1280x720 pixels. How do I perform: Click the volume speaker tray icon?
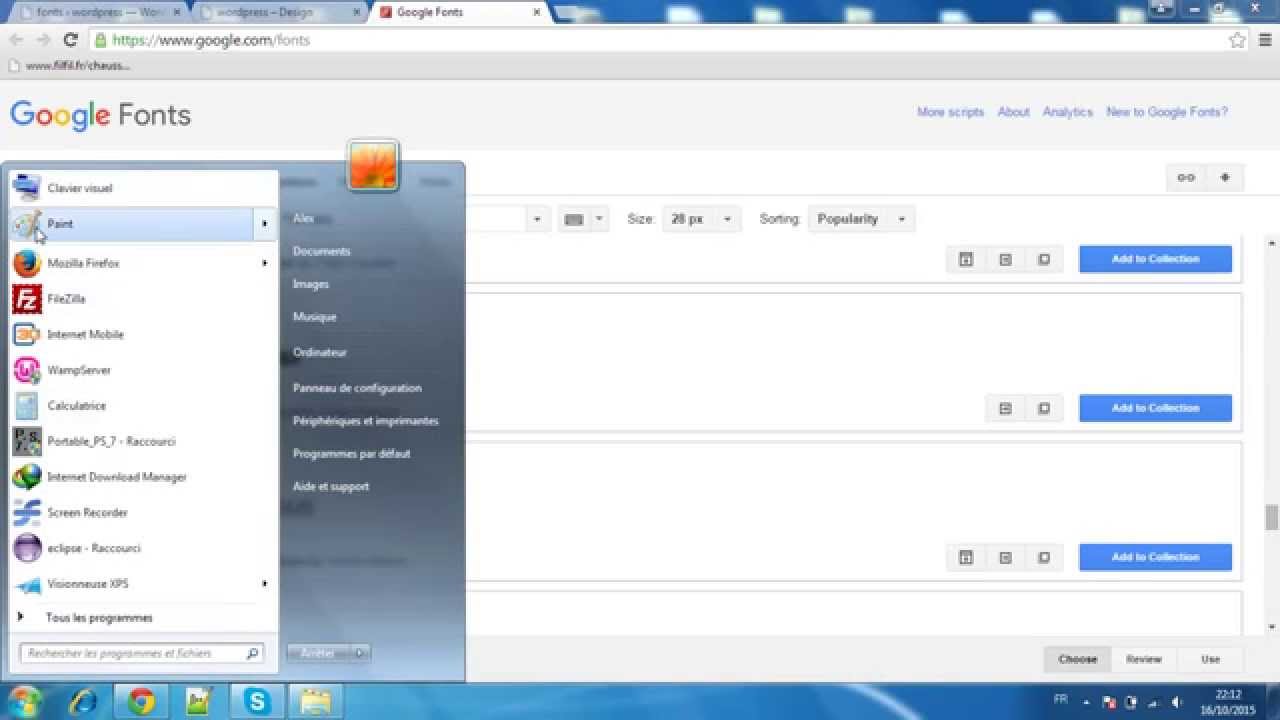point(1177,702)
